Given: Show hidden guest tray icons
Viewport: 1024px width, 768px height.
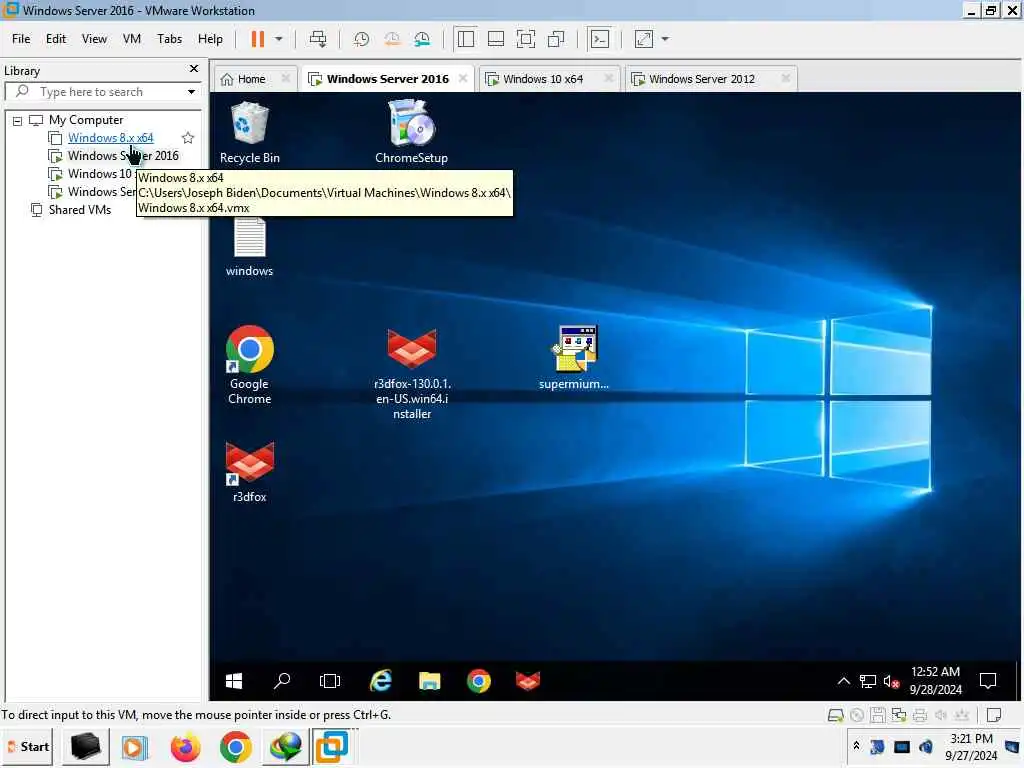Looking at the screenshot, I should [844, 681].
